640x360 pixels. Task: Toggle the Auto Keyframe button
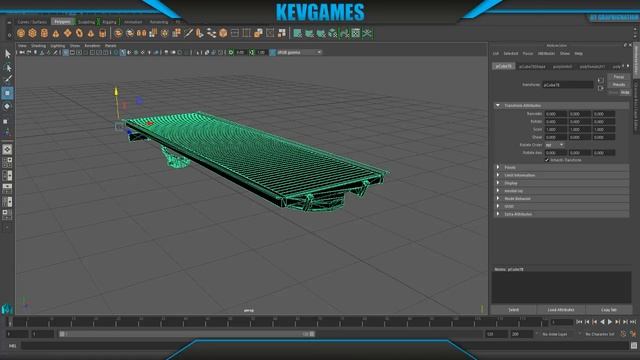(x=623, y=334)
